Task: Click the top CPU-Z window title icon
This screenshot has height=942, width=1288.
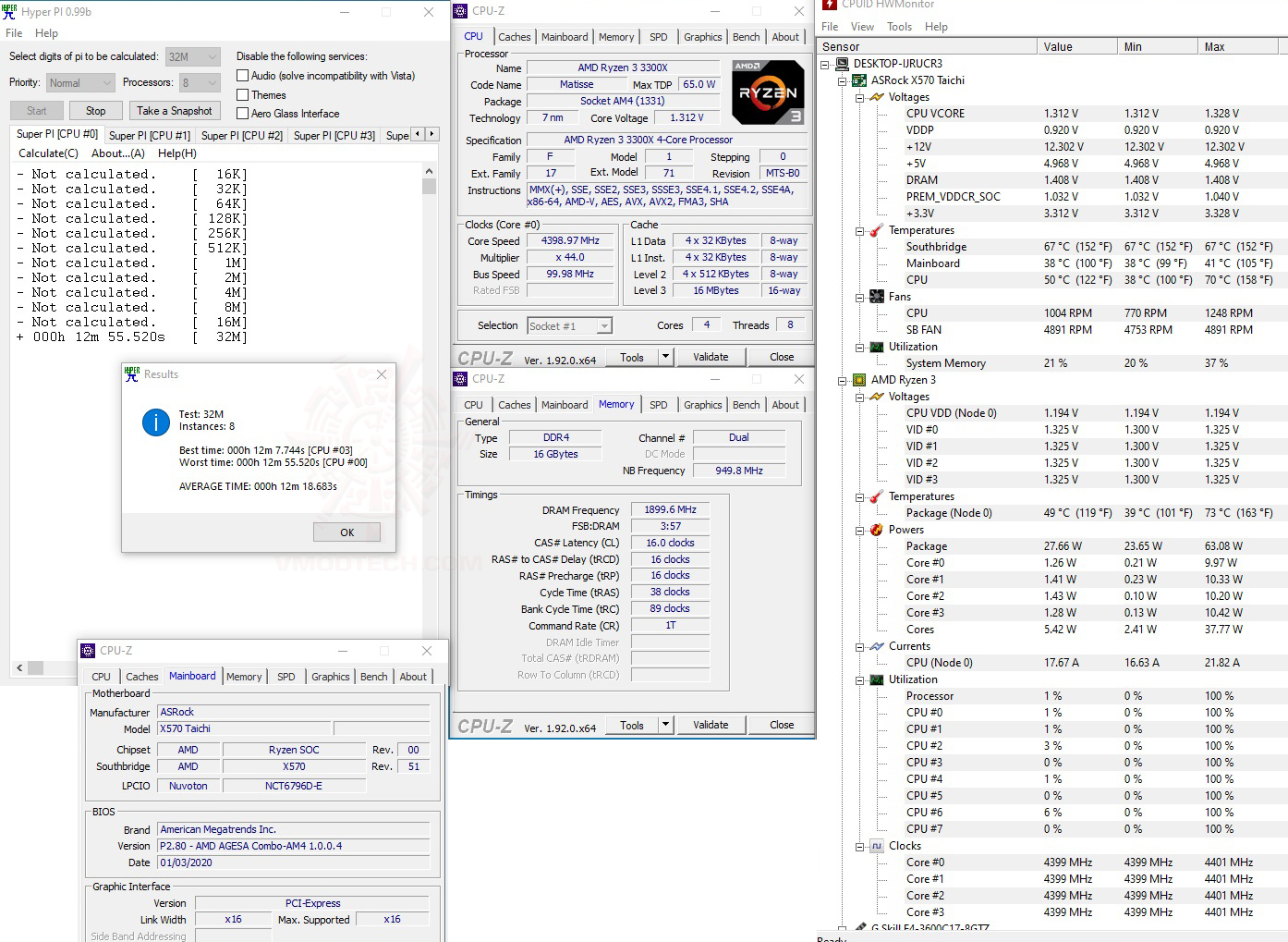Action: tap(460, 11)
